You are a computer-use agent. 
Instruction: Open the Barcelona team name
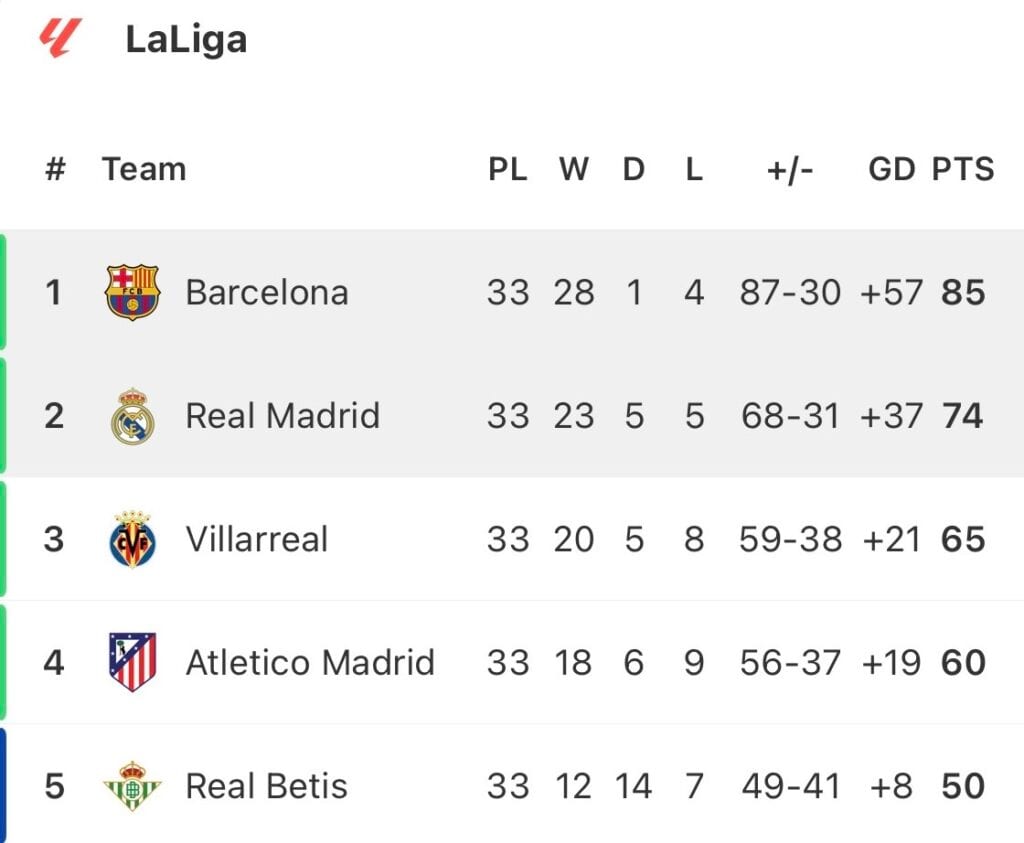pyautogui.click(x=266, y=293)
